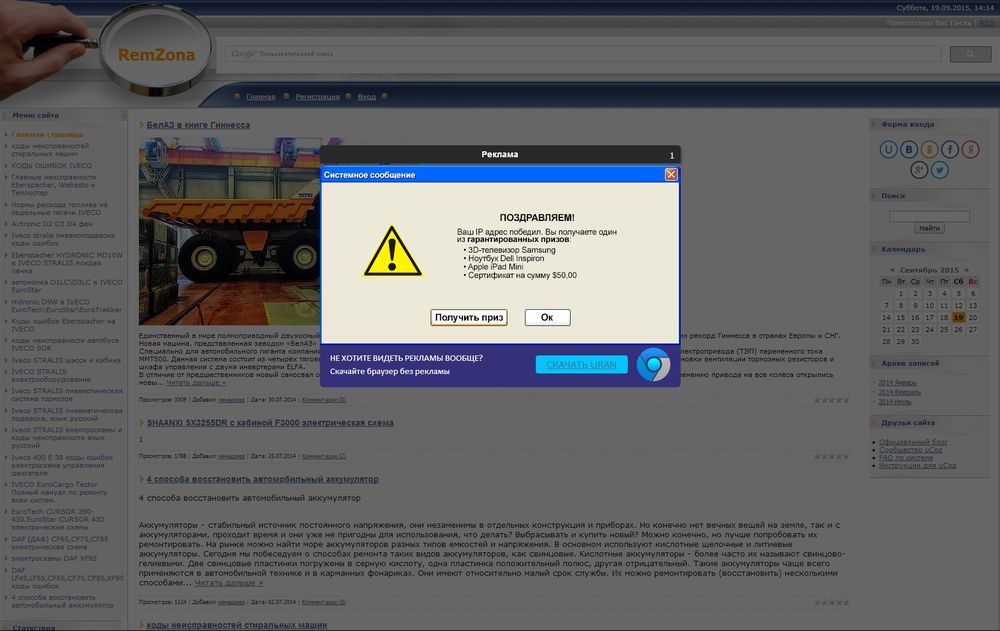
Task: Click the СКАЧАТЬ URAN download button
Action: (x=581, y=364)
